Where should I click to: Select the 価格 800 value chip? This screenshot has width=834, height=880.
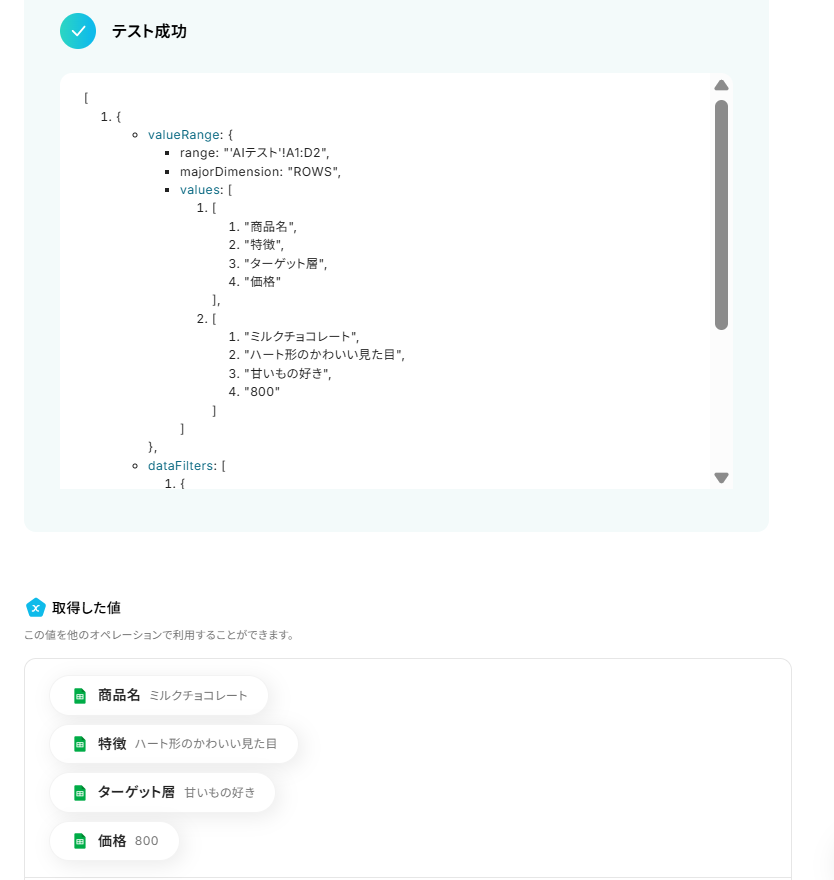114,841
